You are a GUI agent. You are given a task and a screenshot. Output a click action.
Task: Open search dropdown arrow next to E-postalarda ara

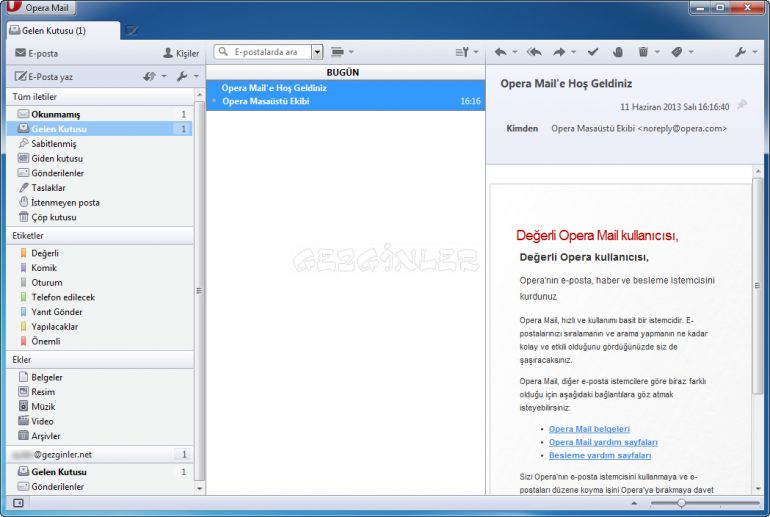(317, 52)
